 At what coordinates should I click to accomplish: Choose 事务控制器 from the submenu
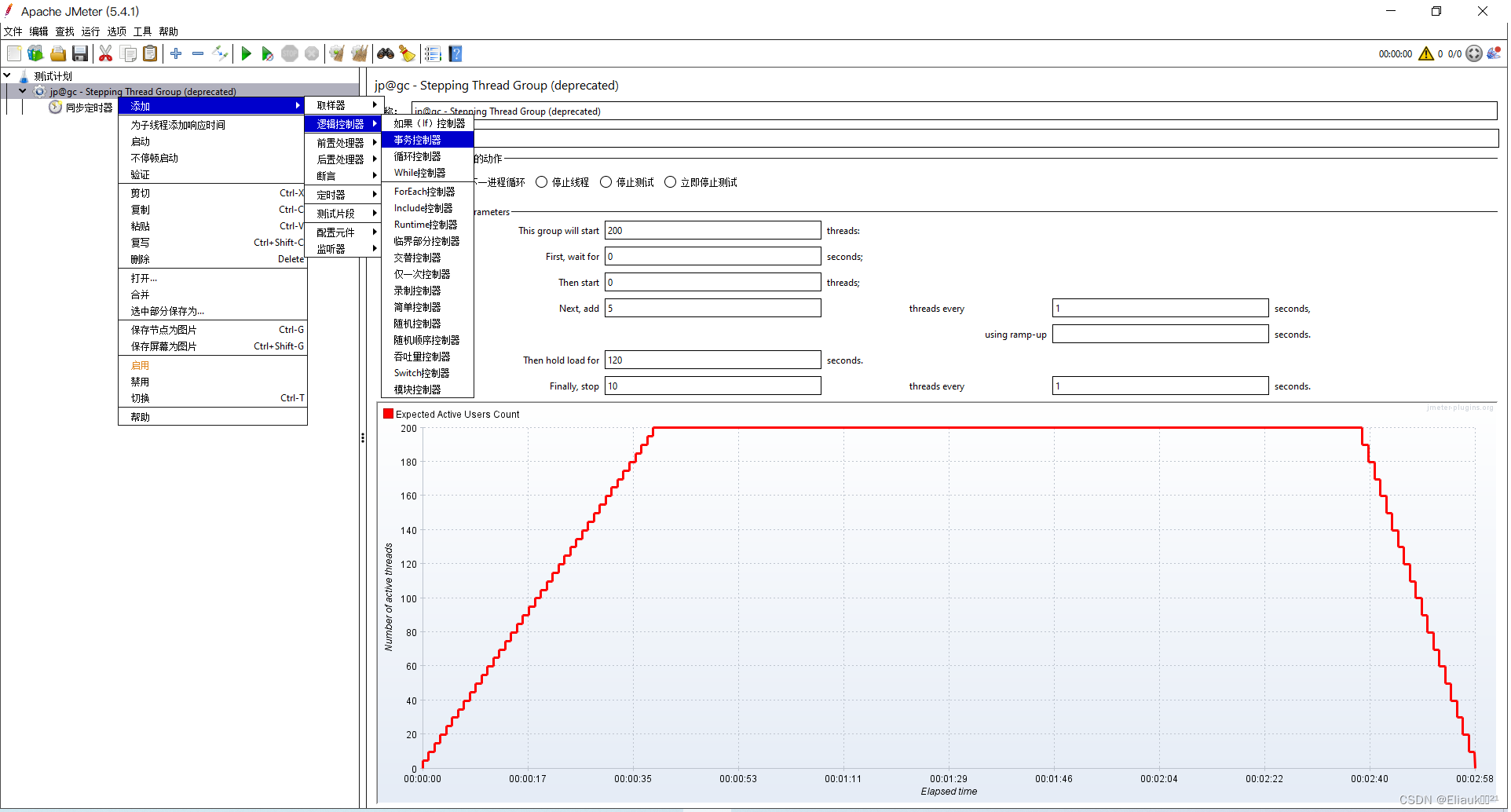pos(427,140)
